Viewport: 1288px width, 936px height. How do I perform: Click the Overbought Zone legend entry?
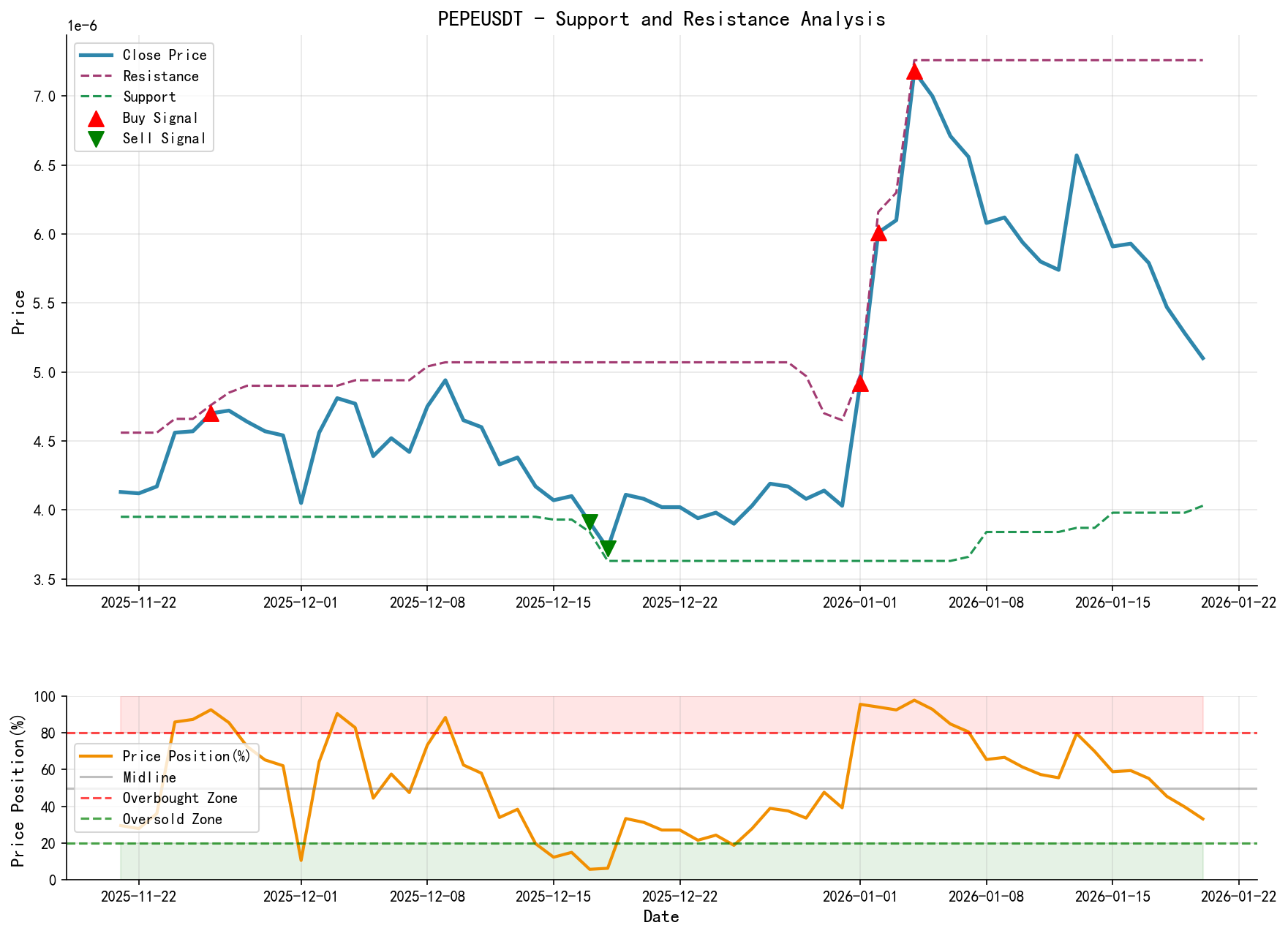(x=181, y=799)
